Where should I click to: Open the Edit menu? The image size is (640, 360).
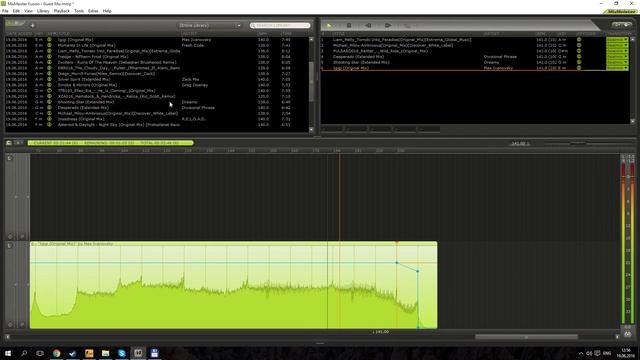click(16, 11)
